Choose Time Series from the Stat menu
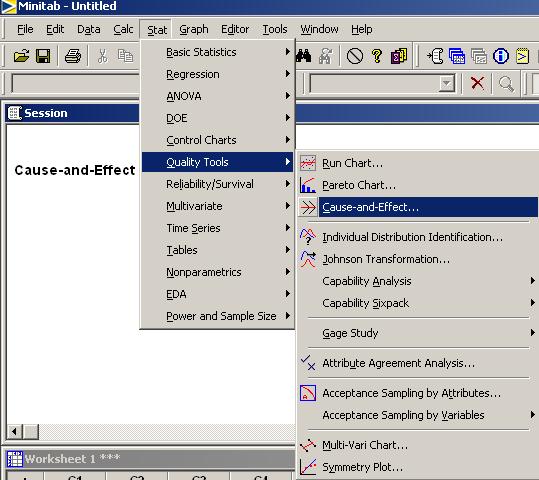Screen dimensions: 539x480 tap(218, 228)
